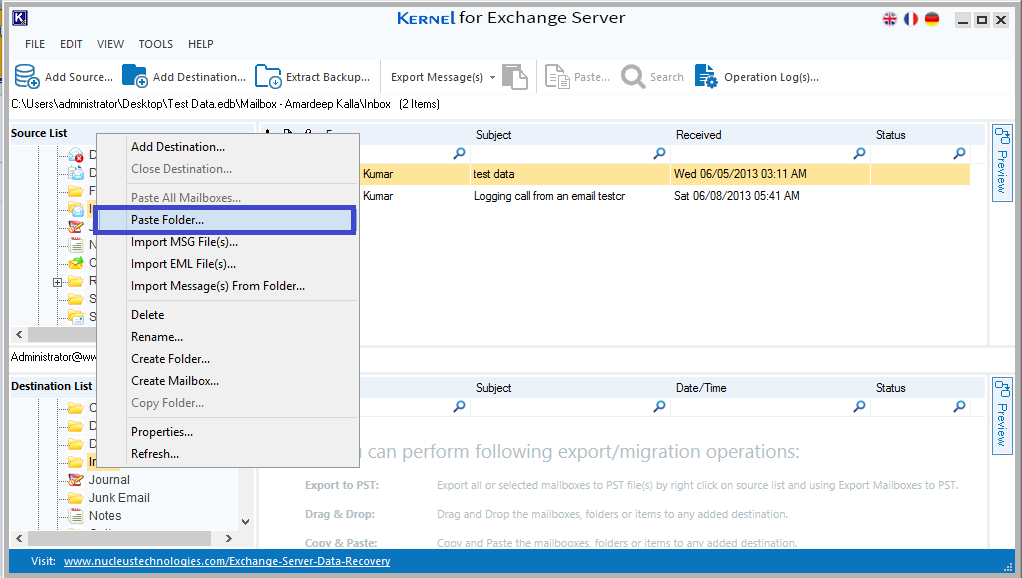Choose Paste Folder from context menu
Screen dimensions: 1022x578
point(225,220)
